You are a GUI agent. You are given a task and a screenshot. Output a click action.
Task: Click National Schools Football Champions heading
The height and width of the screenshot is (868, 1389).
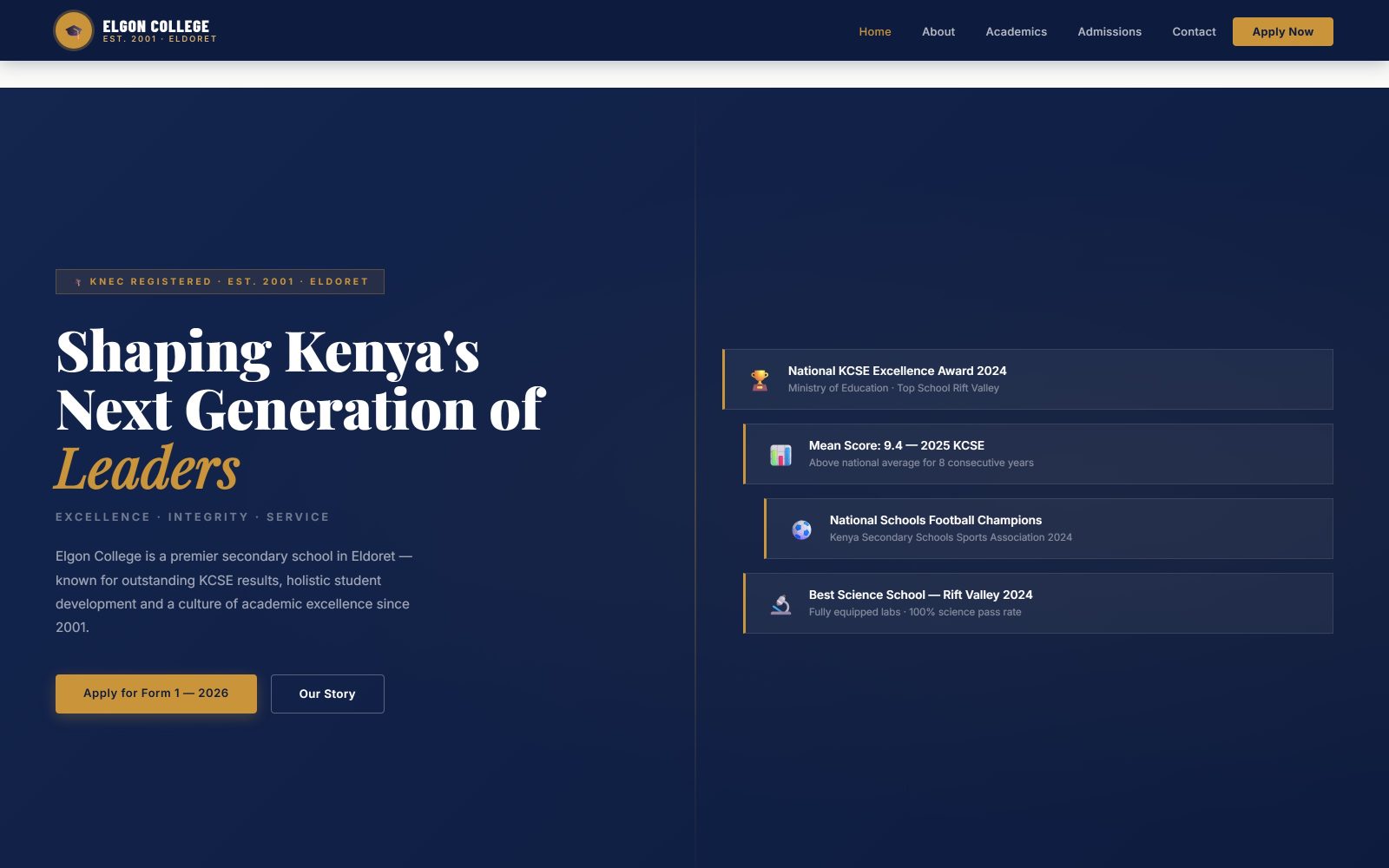935,520
